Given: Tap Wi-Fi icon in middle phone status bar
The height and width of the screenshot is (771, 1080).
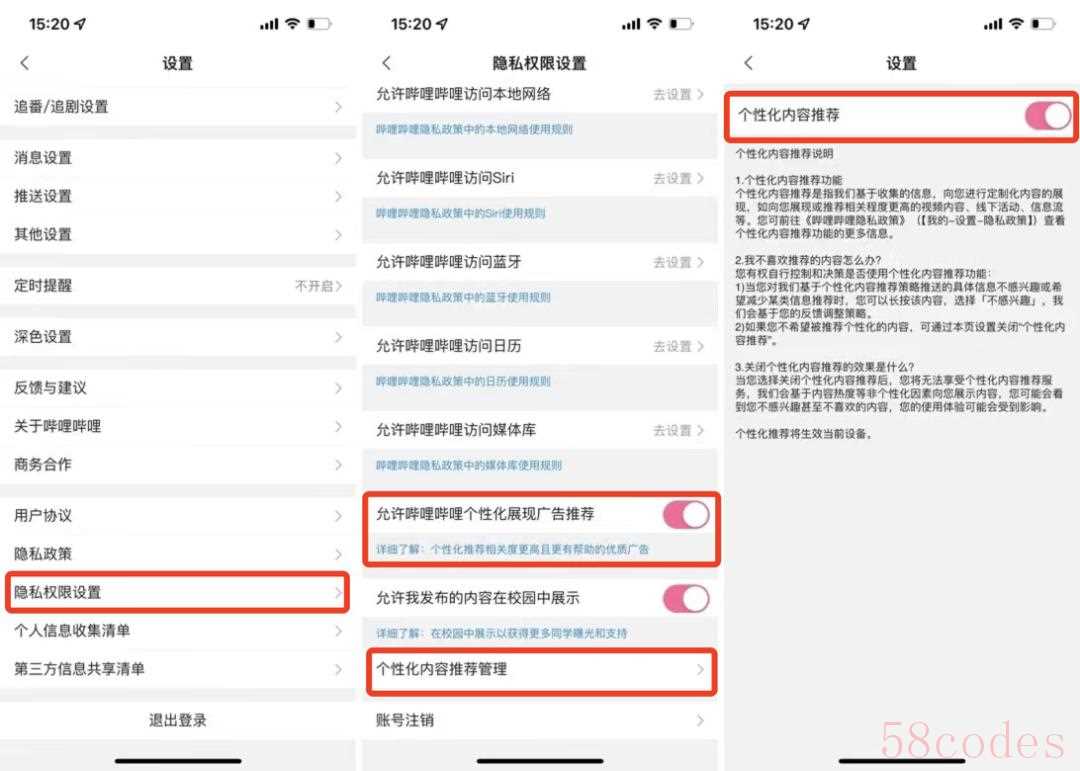Looking at the screenshot, I should [x=654, y=23].
